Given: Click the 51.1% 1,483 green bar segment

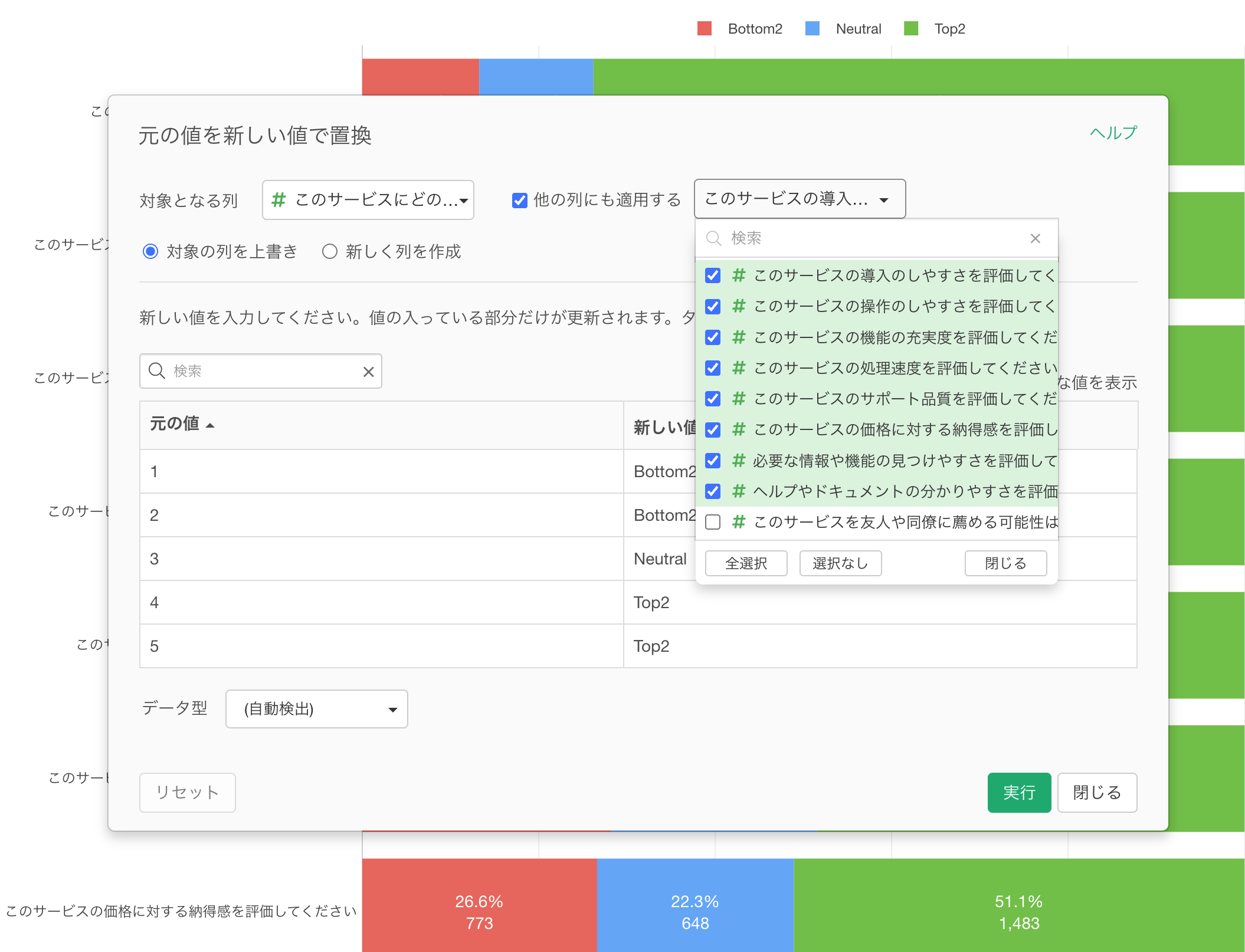Looking at the screenshot, I should point(1019,905).
